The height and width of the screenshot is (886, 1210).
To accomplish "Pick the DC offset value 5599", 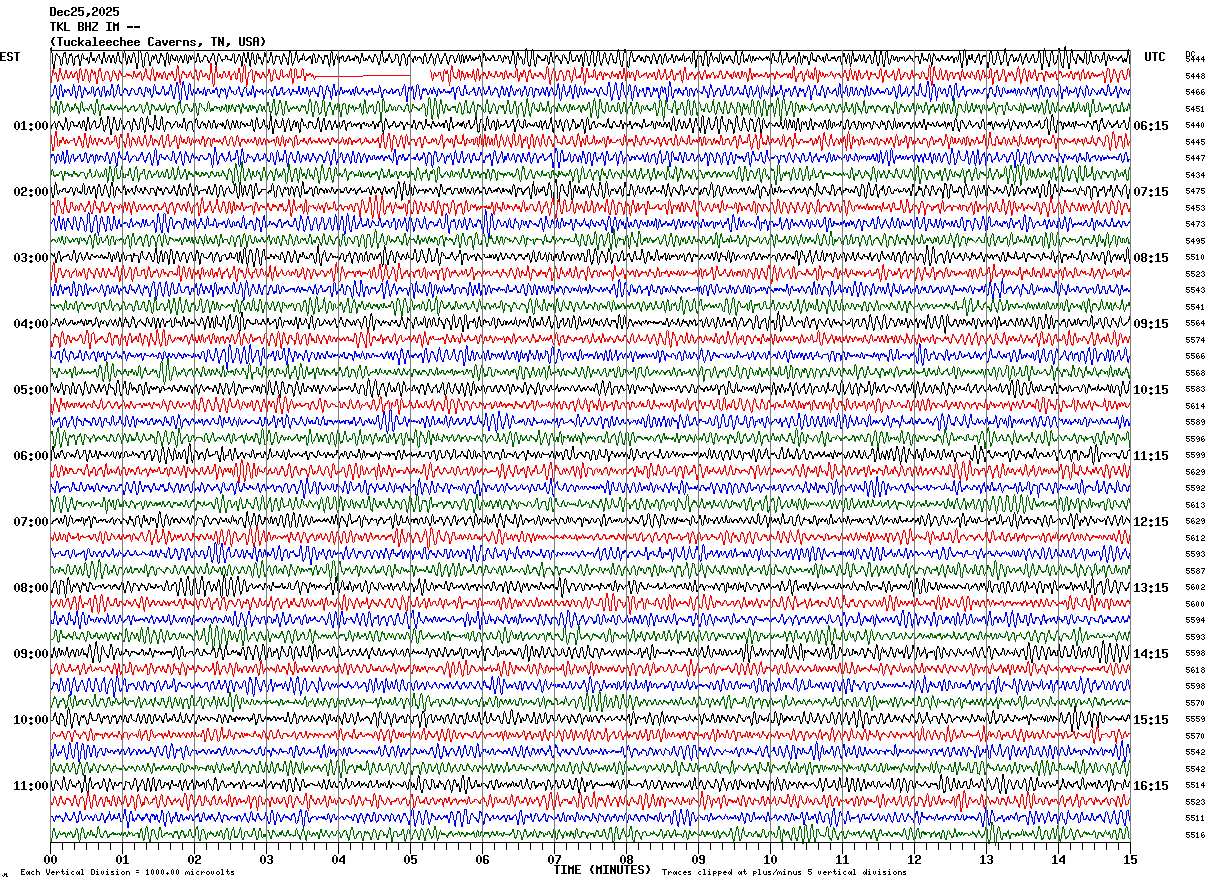I will tap(1195, 455).
